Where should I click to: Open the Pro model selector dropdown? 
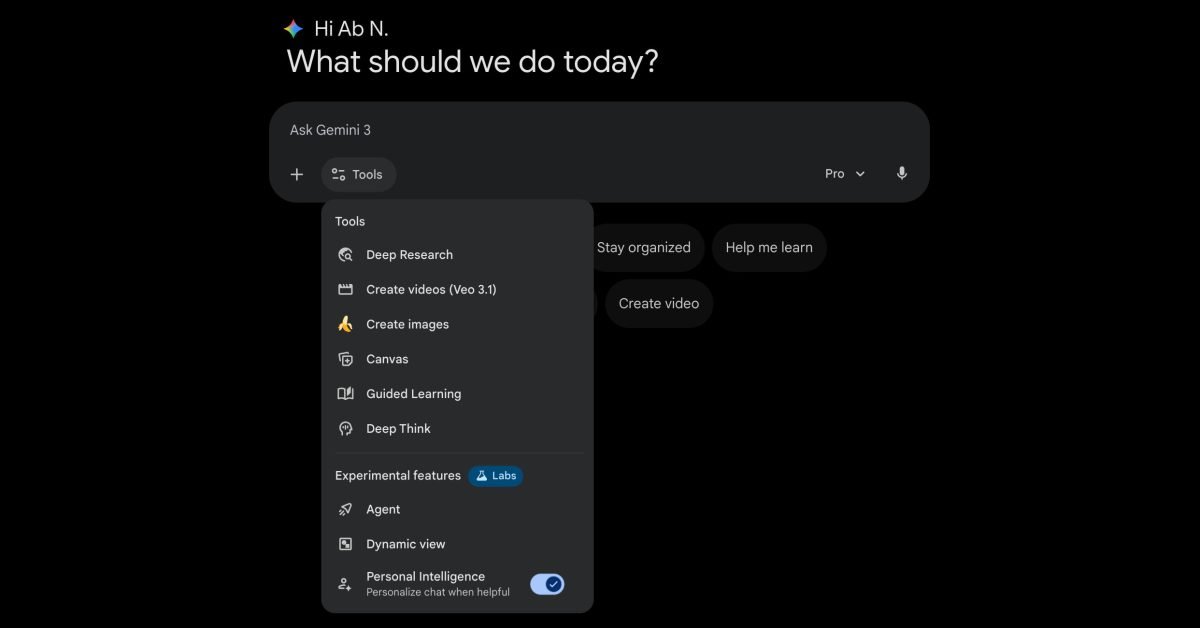click(x=845, y=174)
